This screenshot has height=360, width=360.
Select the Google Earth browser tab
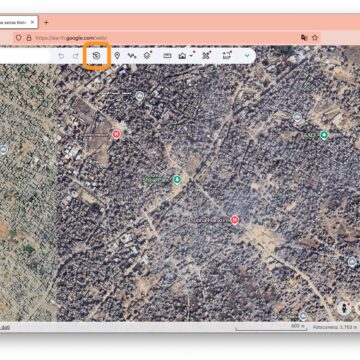pyautogui.click(x=18, y=22)
